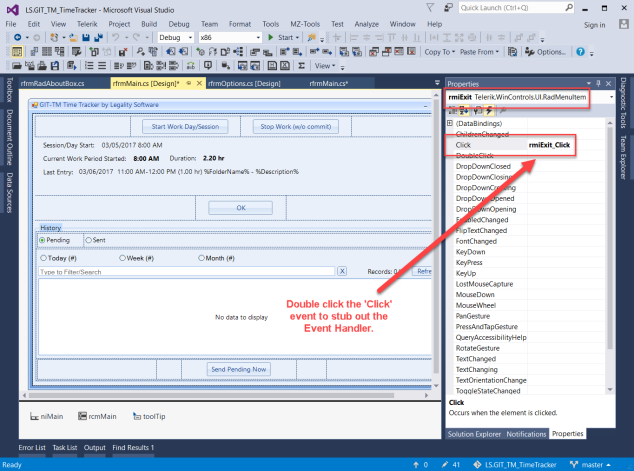The image size is (634, 471).
Task: Click the Alphabetical sort icon in Properties
Action: point(464,110)
